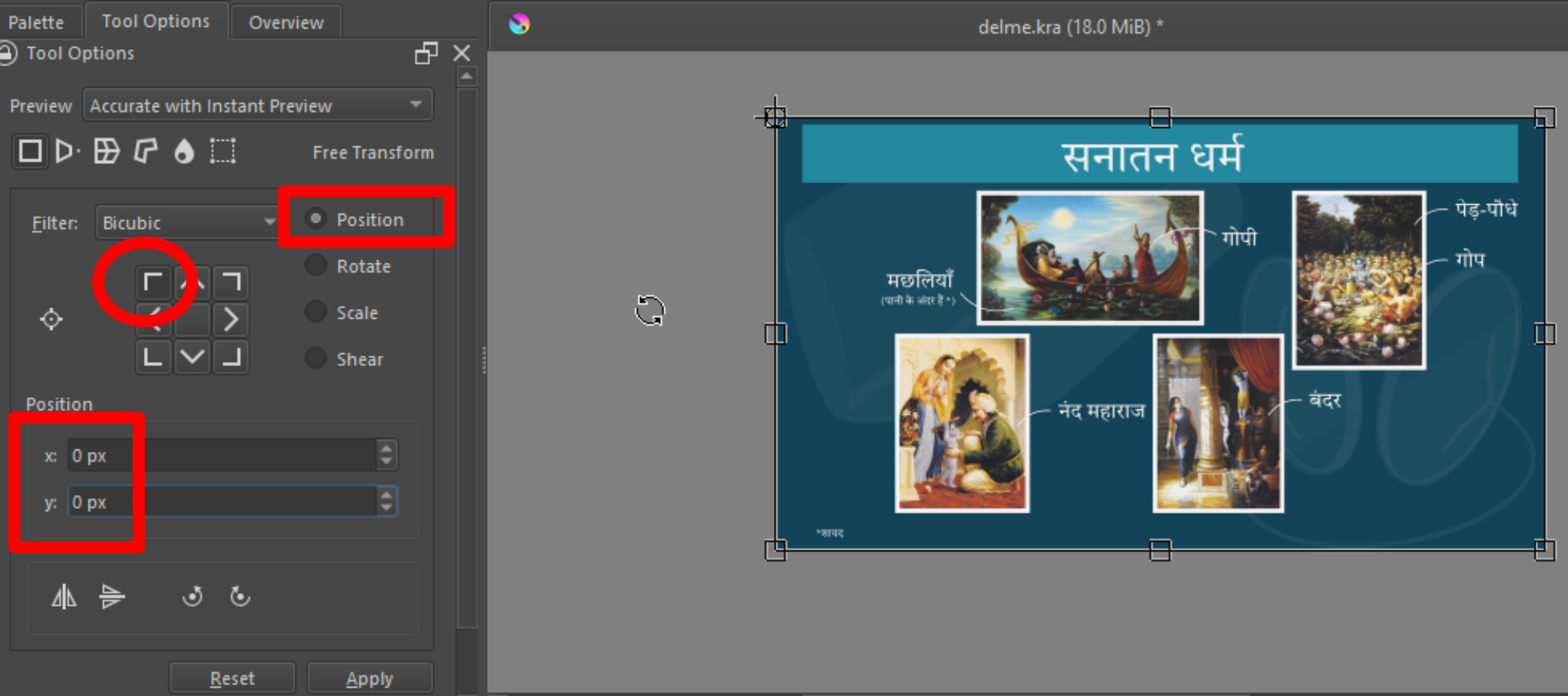Rotate selection counter-clockwise 90 degrees
The height and width of the screenshot is (696, 1568).
(x=192, y=597)
